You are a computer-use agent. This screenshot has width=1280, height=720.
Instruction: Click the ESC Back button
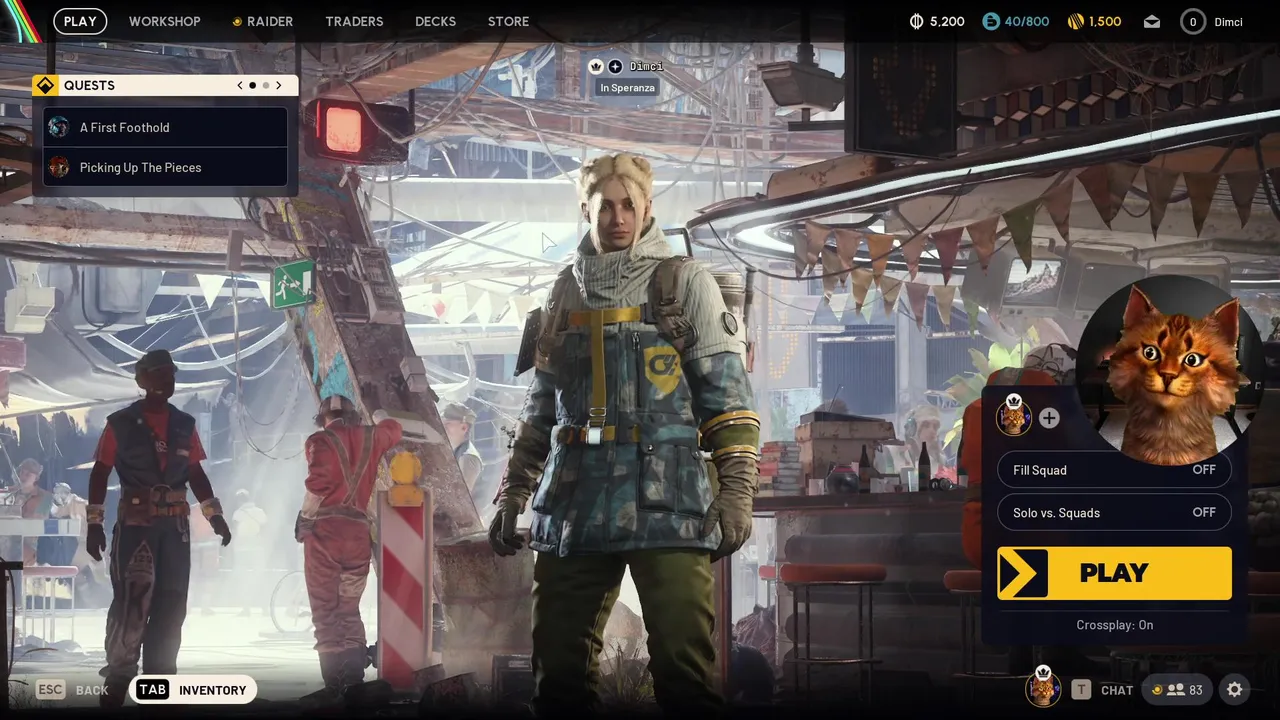tap(72, 690)
